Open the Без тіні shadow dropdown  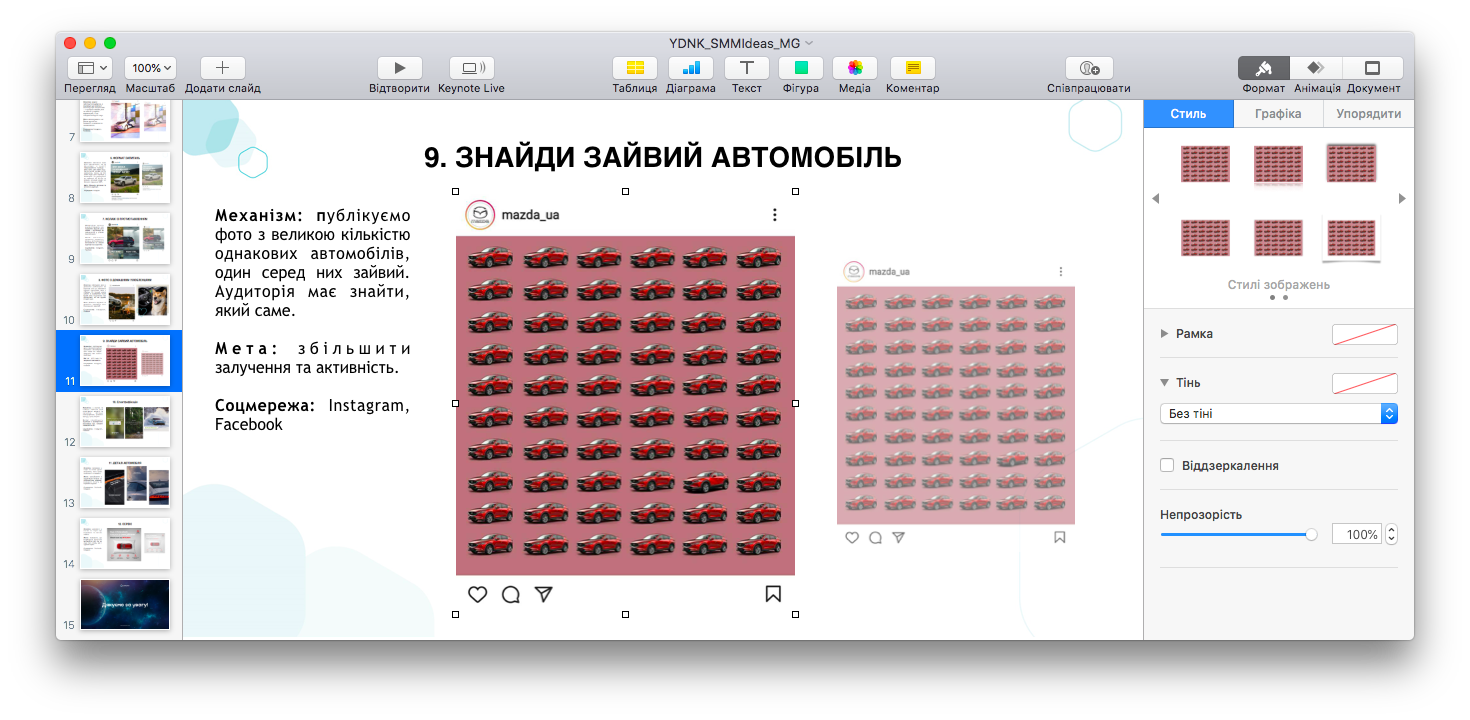(x=1278, y=413)
